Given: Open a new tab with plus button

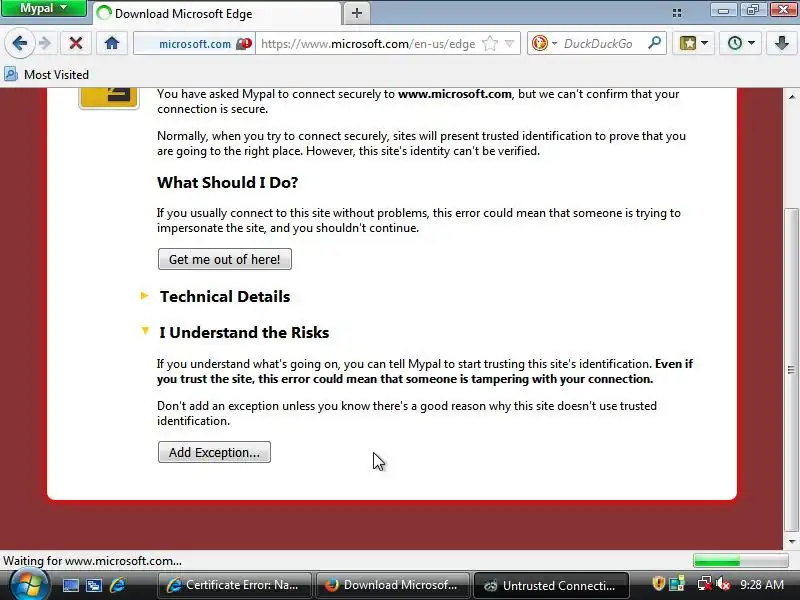Looking at the screenshot, I should click(x=357, y=13).
